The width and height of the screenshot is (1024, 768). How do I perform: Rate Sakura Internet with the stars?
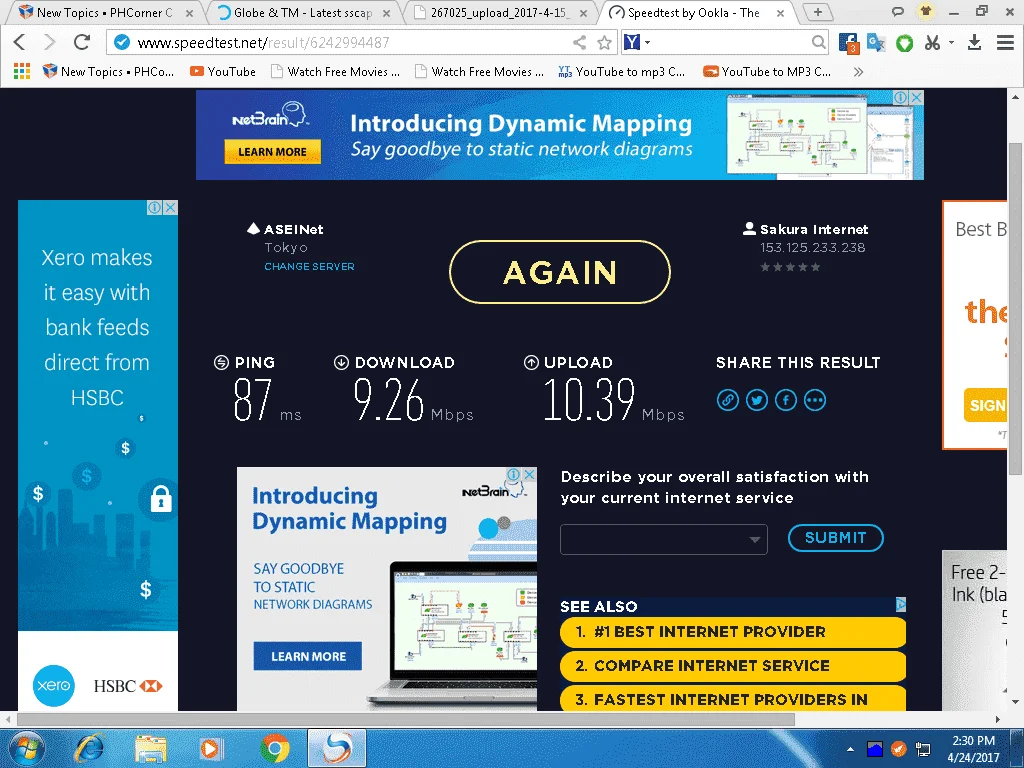[x=790, y=267]
